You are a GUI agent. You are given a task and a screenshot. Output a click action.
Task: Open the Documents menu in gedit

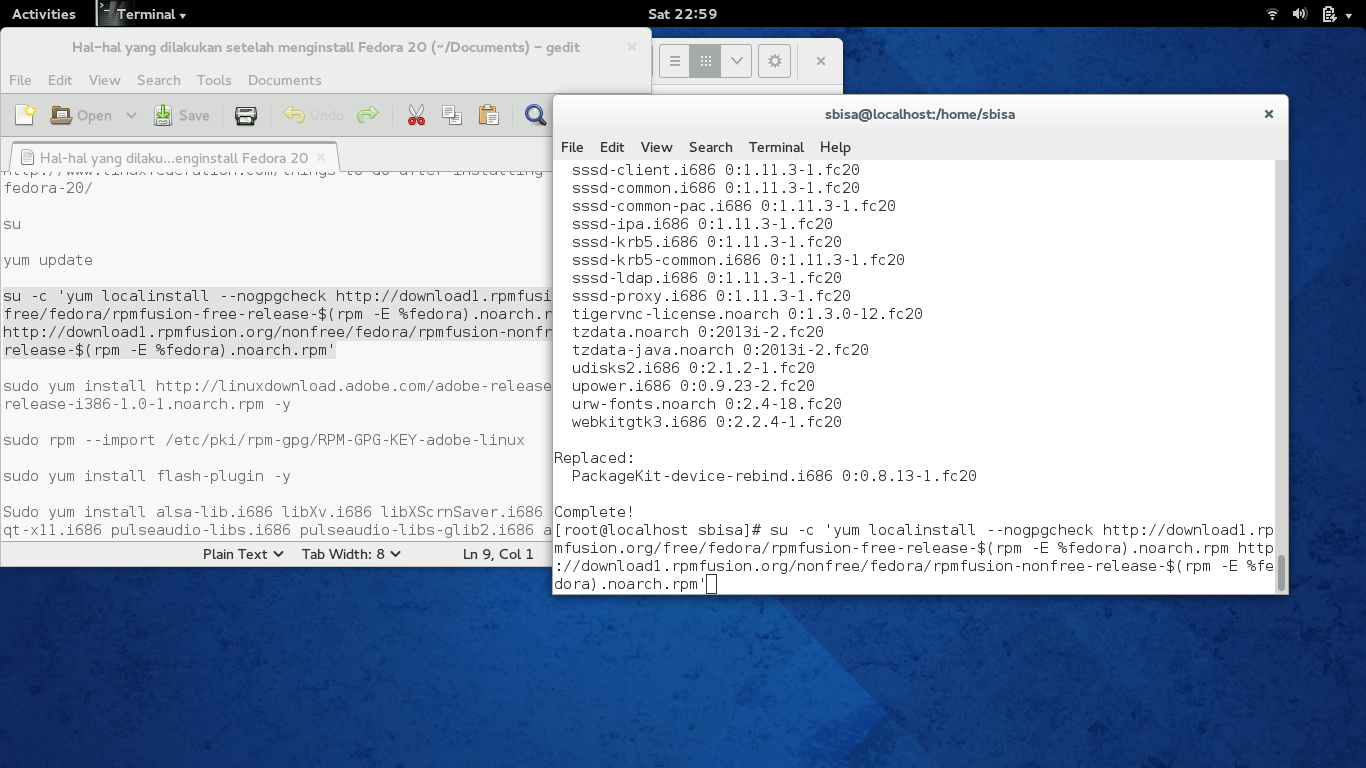284,80
